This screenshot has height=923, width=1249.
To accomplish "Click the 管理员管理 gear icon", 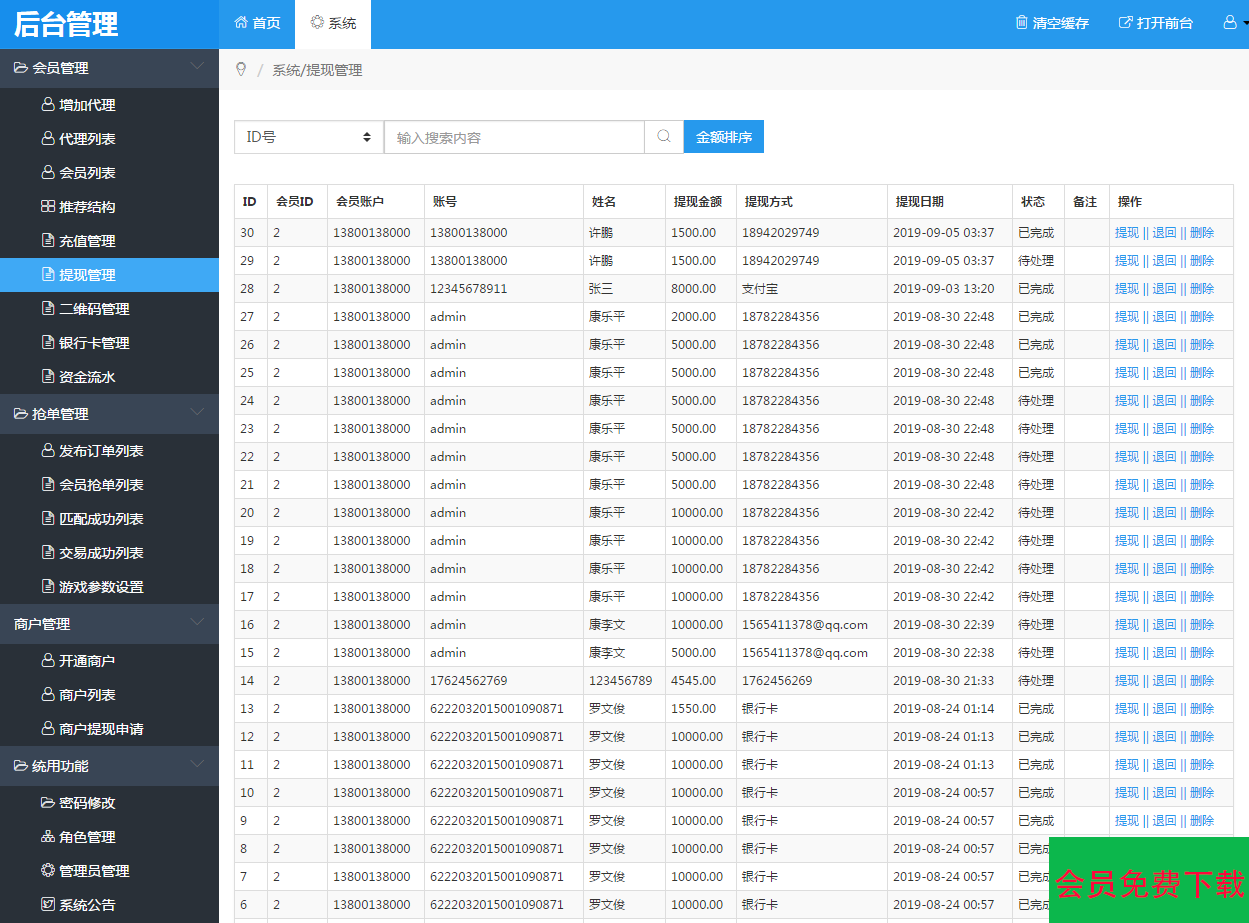I will [47, 871].
